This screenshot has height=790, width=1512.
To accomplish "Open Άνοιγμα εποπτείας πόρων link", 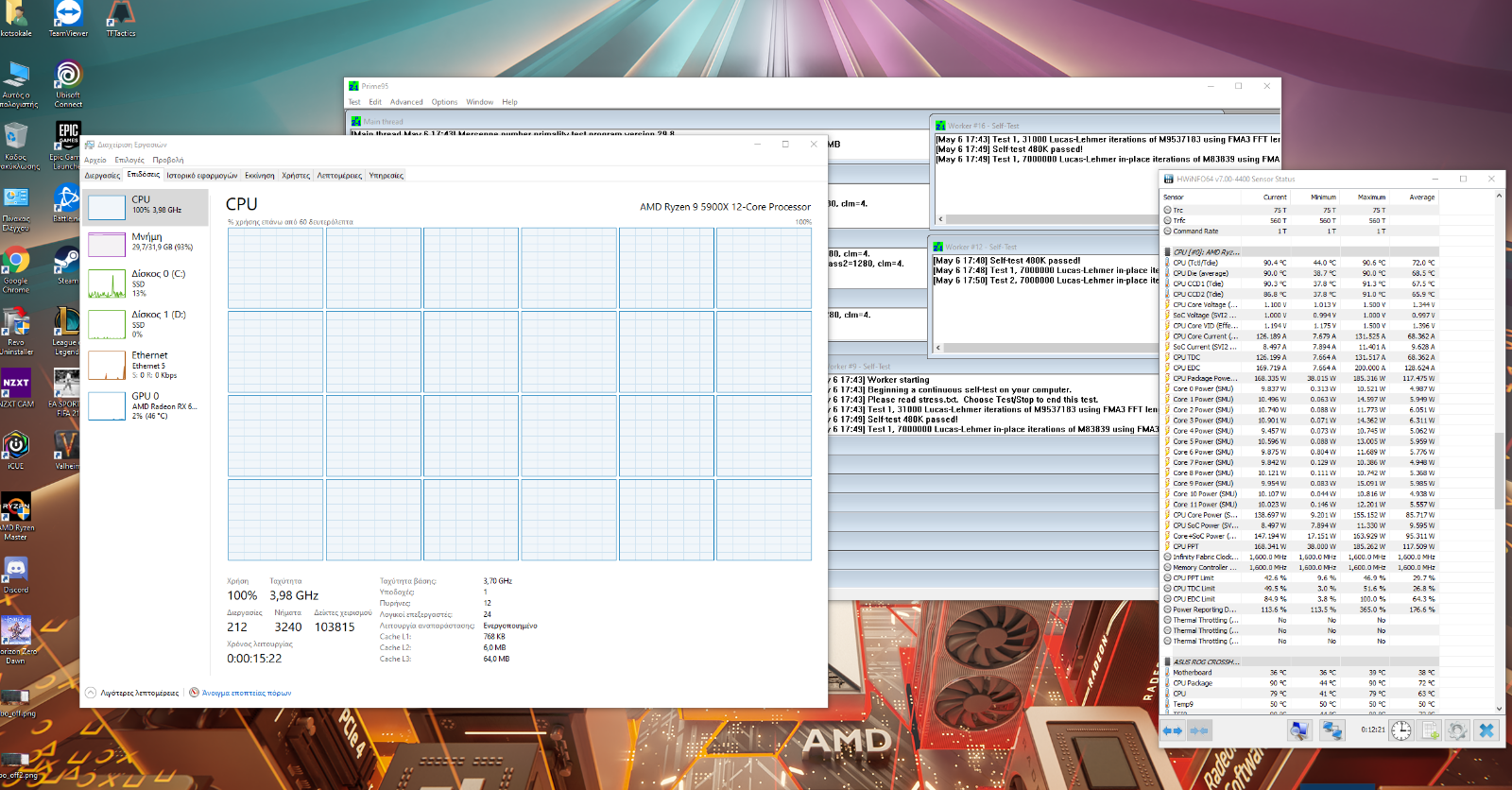I will [x=240, y=693].
